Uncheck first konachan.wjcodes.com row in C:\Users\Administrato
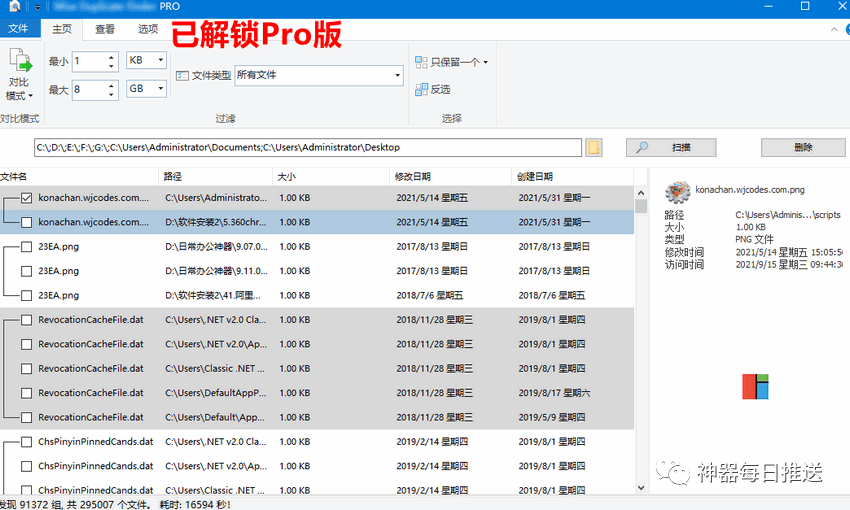 pyautogui.click(x=27, y=198)
